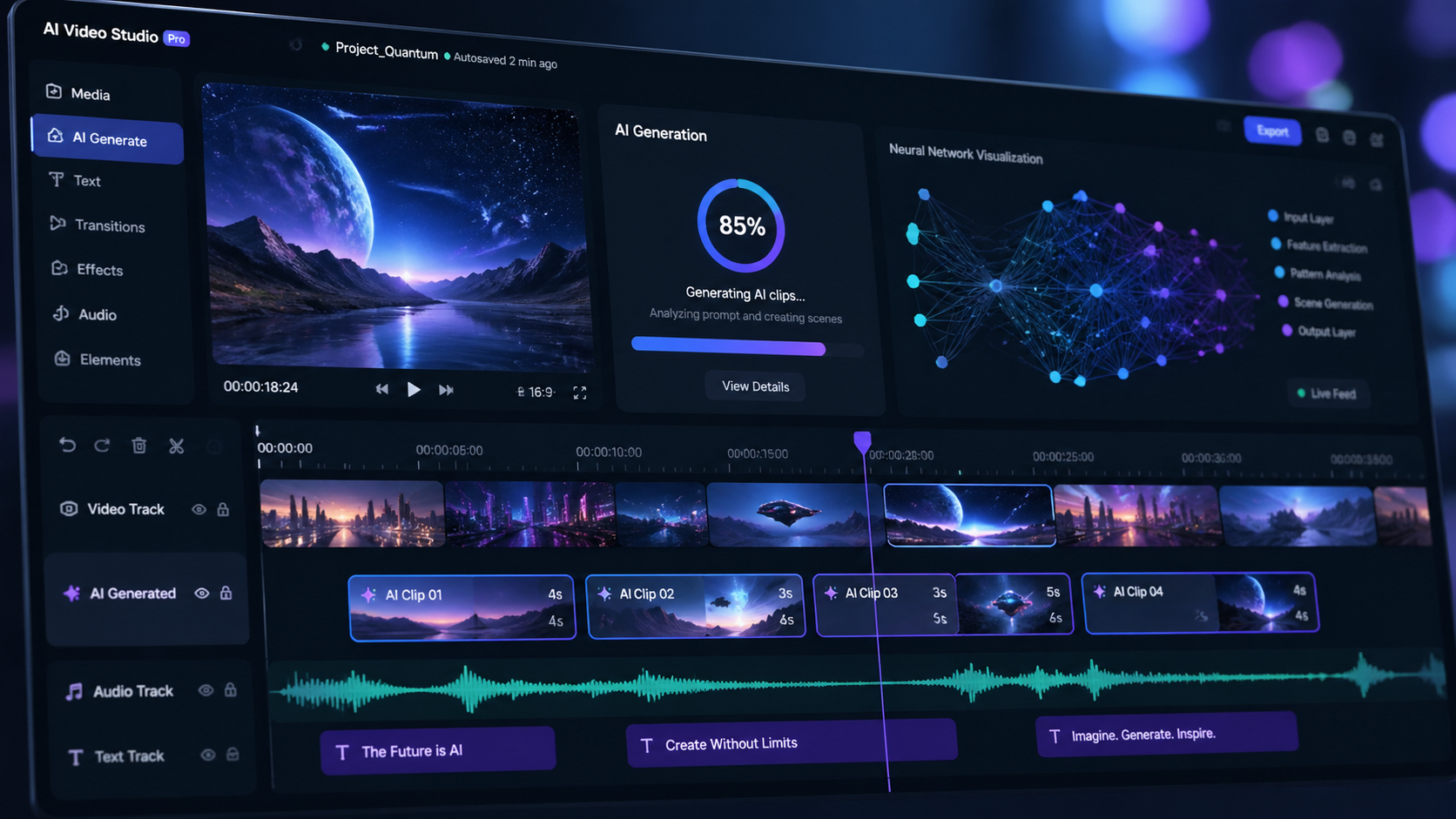Click the View Details button
Image resolution: width=1456 pixels, height=819 pixels.
(x=755, y=386)
